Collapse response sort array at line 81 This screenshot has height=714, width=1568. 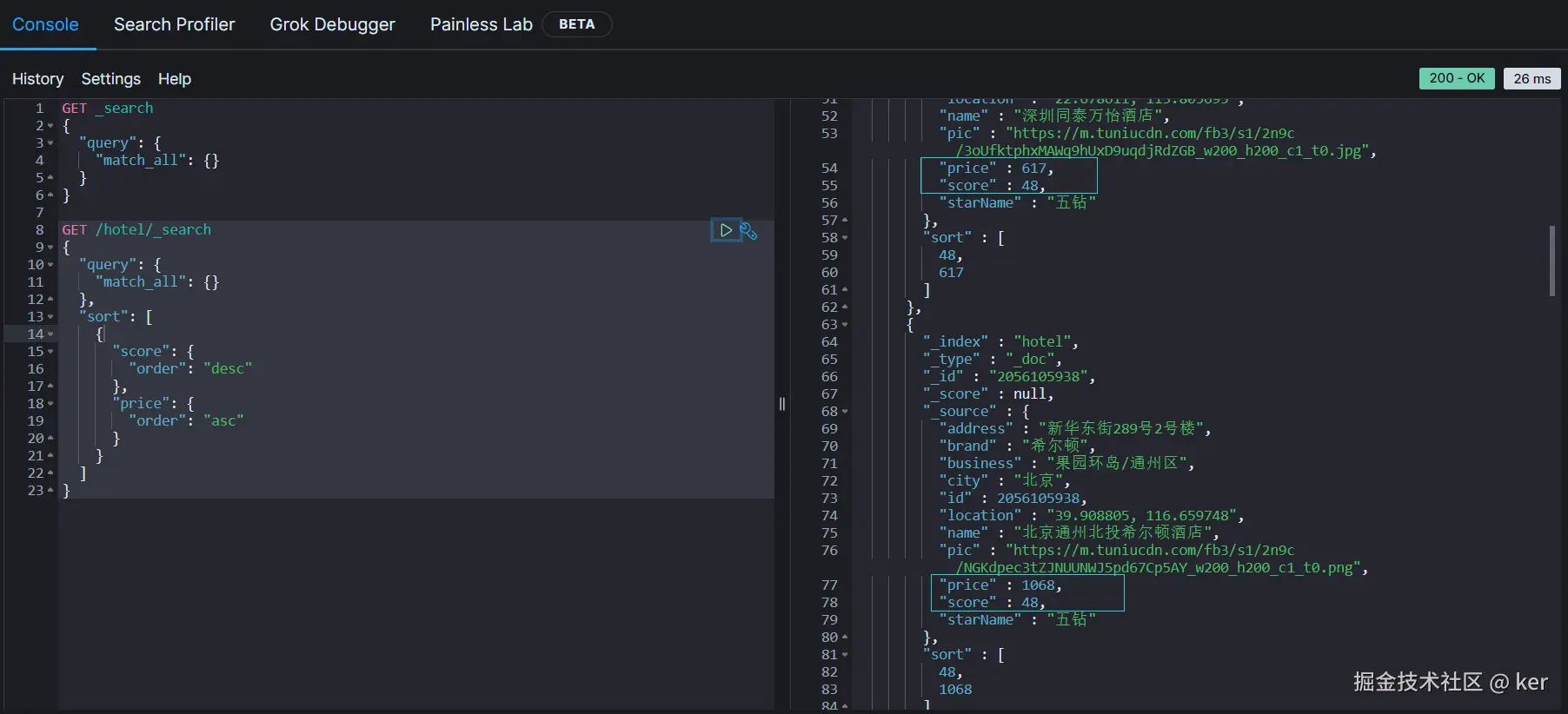coord(845,655)
